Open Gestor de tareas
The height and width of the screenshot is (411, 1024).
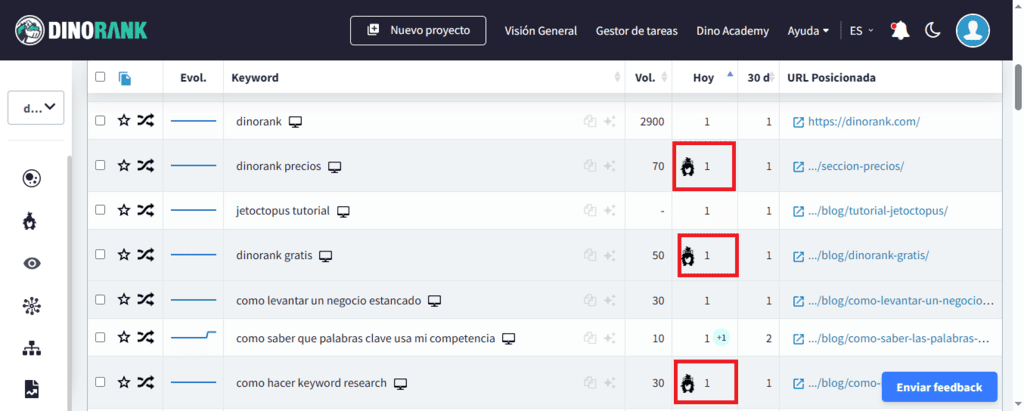(x=637, y=31)
